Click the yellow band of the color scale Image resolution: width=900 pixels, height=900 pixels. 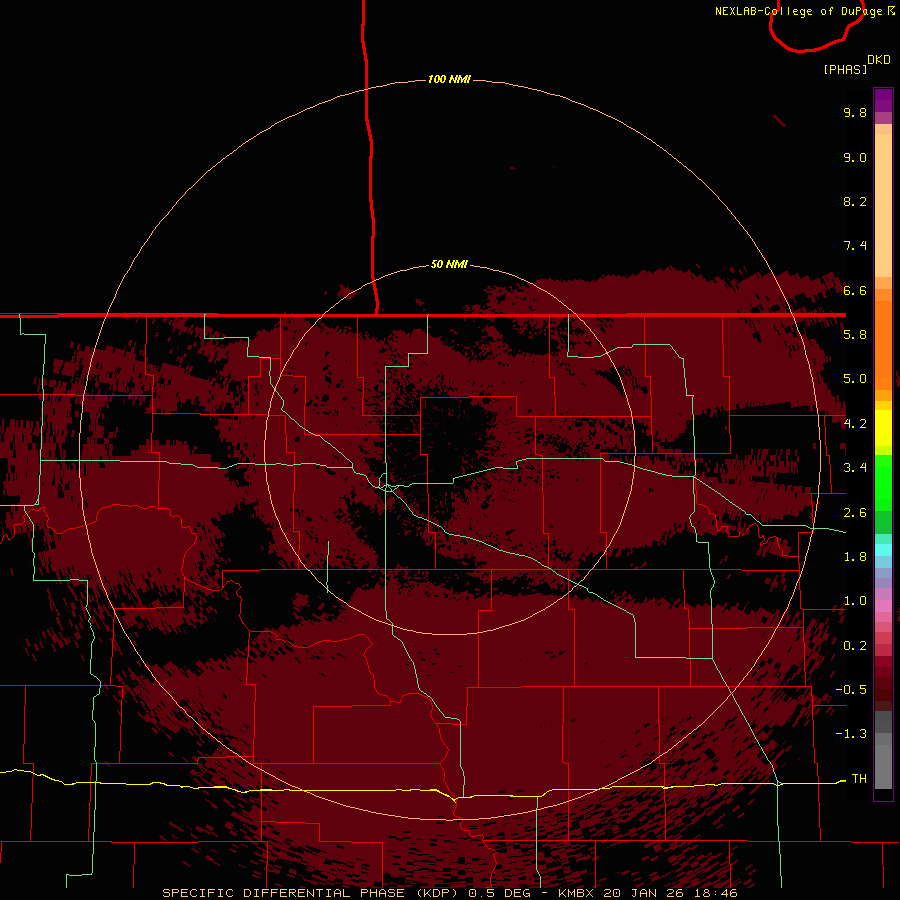coord(883,428)
